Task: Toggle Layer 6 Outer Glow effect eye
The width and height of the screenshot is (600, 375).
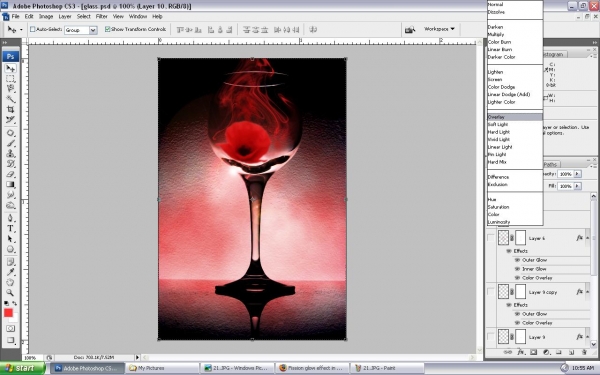Action: (517, 260)
